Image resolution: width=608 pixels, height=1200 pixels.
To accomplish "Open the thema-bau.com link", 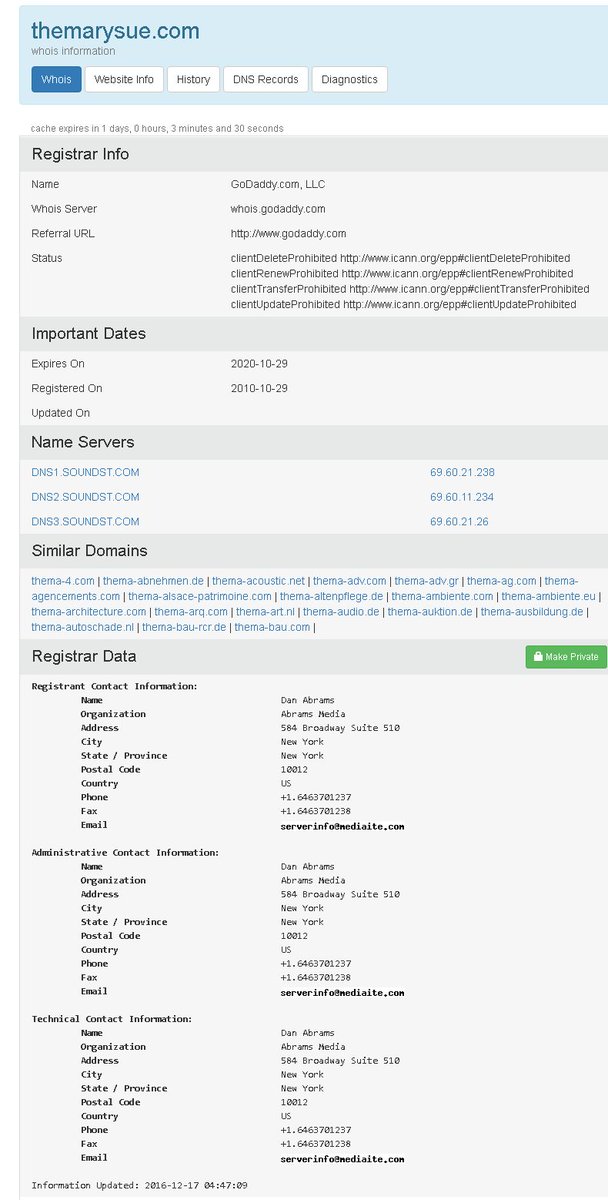I will pyautogui.click(x=272, y=627).
